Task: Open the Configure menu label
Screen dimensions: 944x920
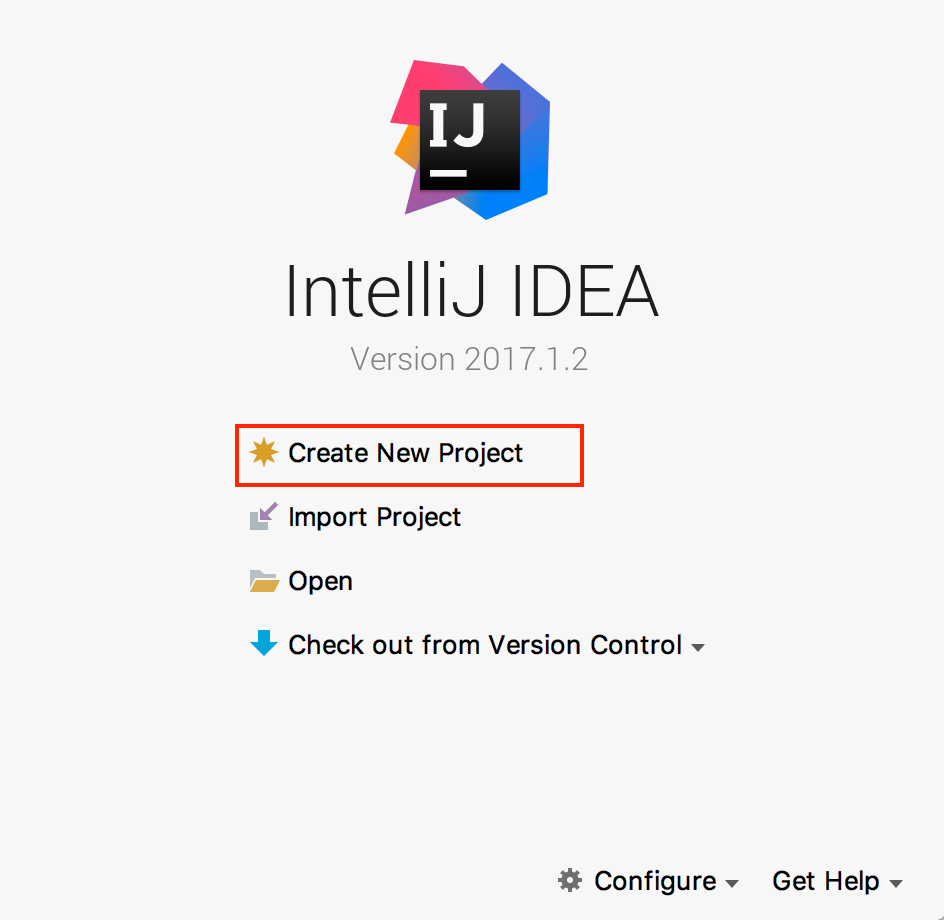Action: (654, 881)
